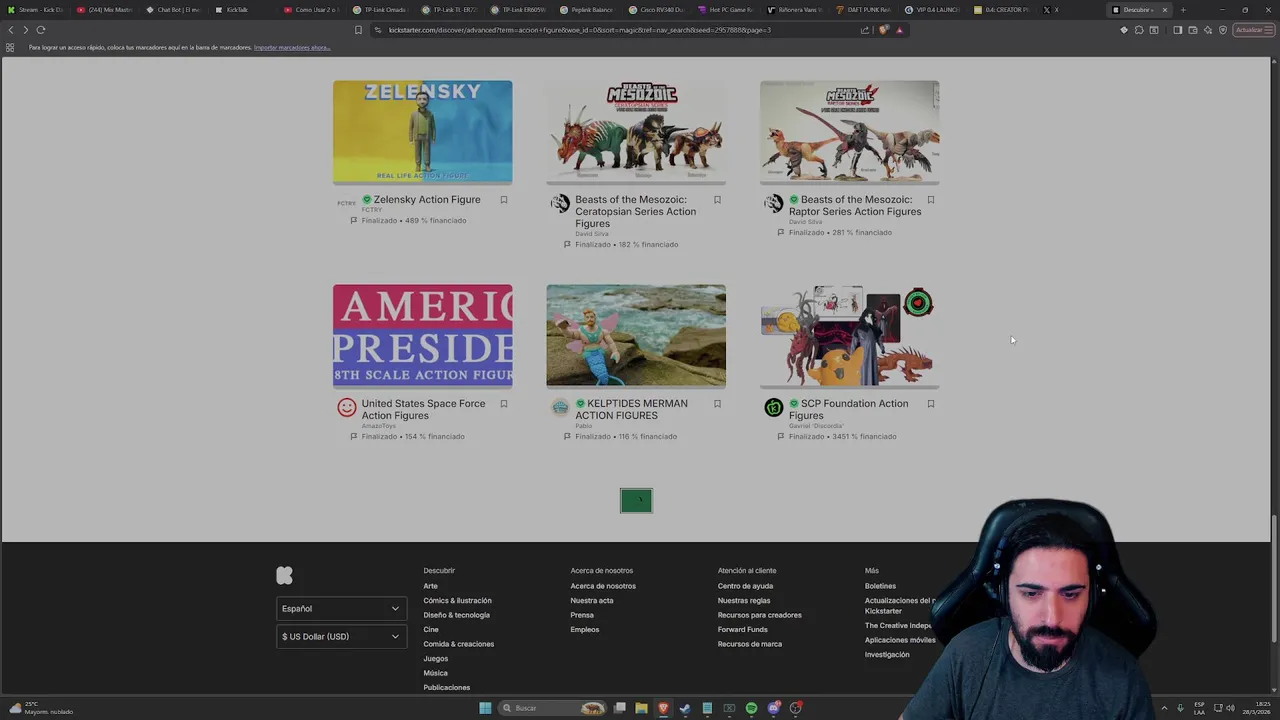
Task: Bookmark the Raptor Series Action Figures project
Action: coord(931,200)
